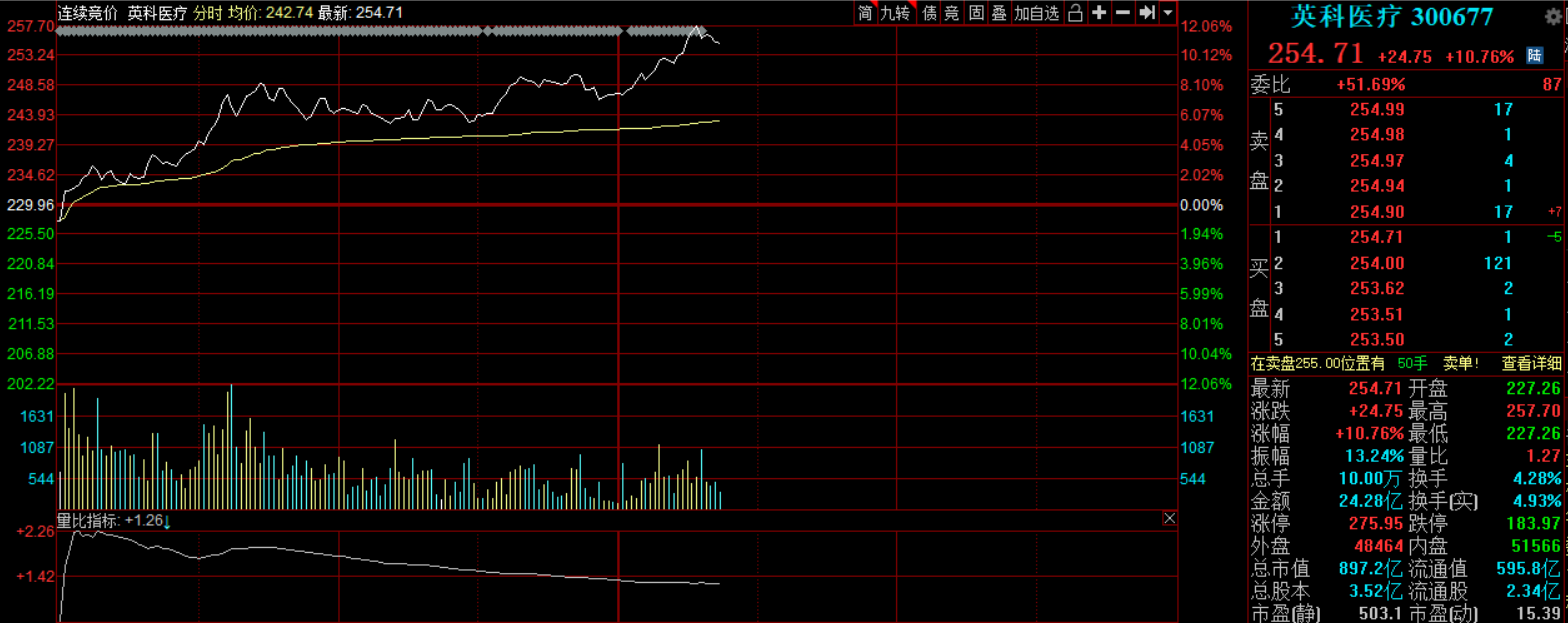Click the arrow next to 量比指标 +1.26
The height and width of the screenshot is (623, 1568).
[x=168, y=521]
